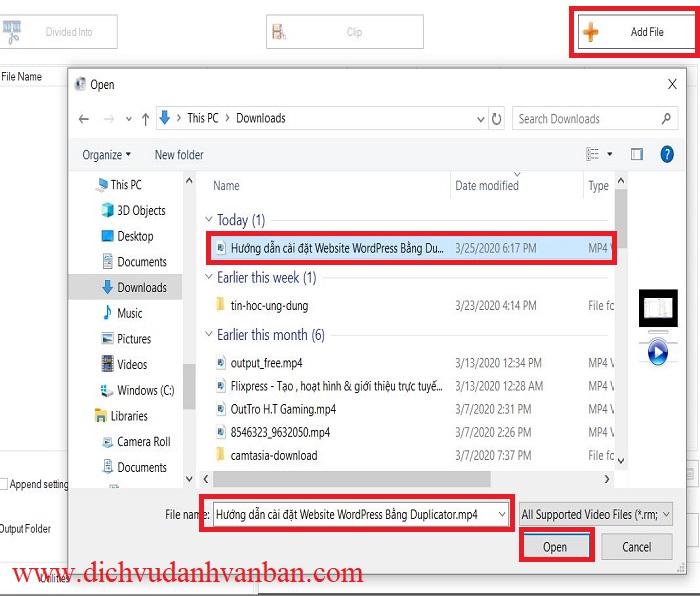Click the Downloads blue arrow in address bar

[x=164, y=118]
